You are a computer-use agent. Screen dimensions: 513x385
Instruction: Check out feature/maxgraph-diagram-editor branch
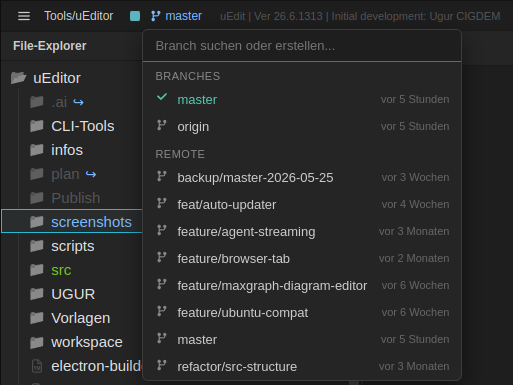(302, 286)
